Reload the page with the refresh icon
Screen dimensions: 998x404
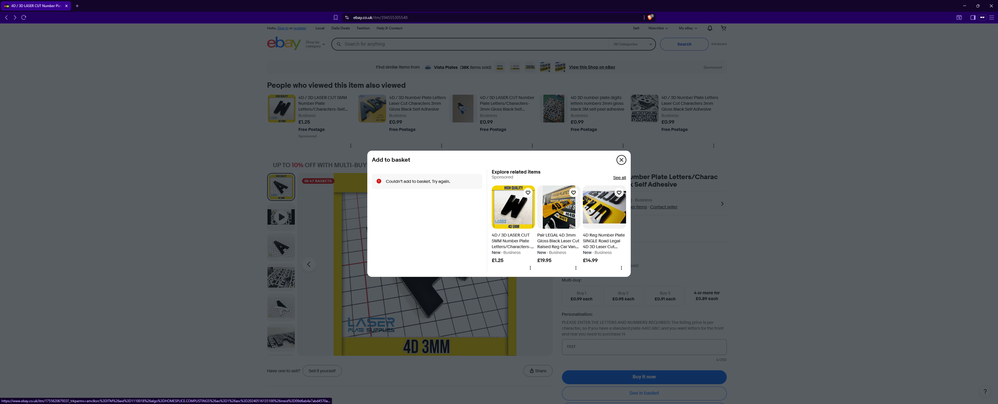[x=23, y=17]
